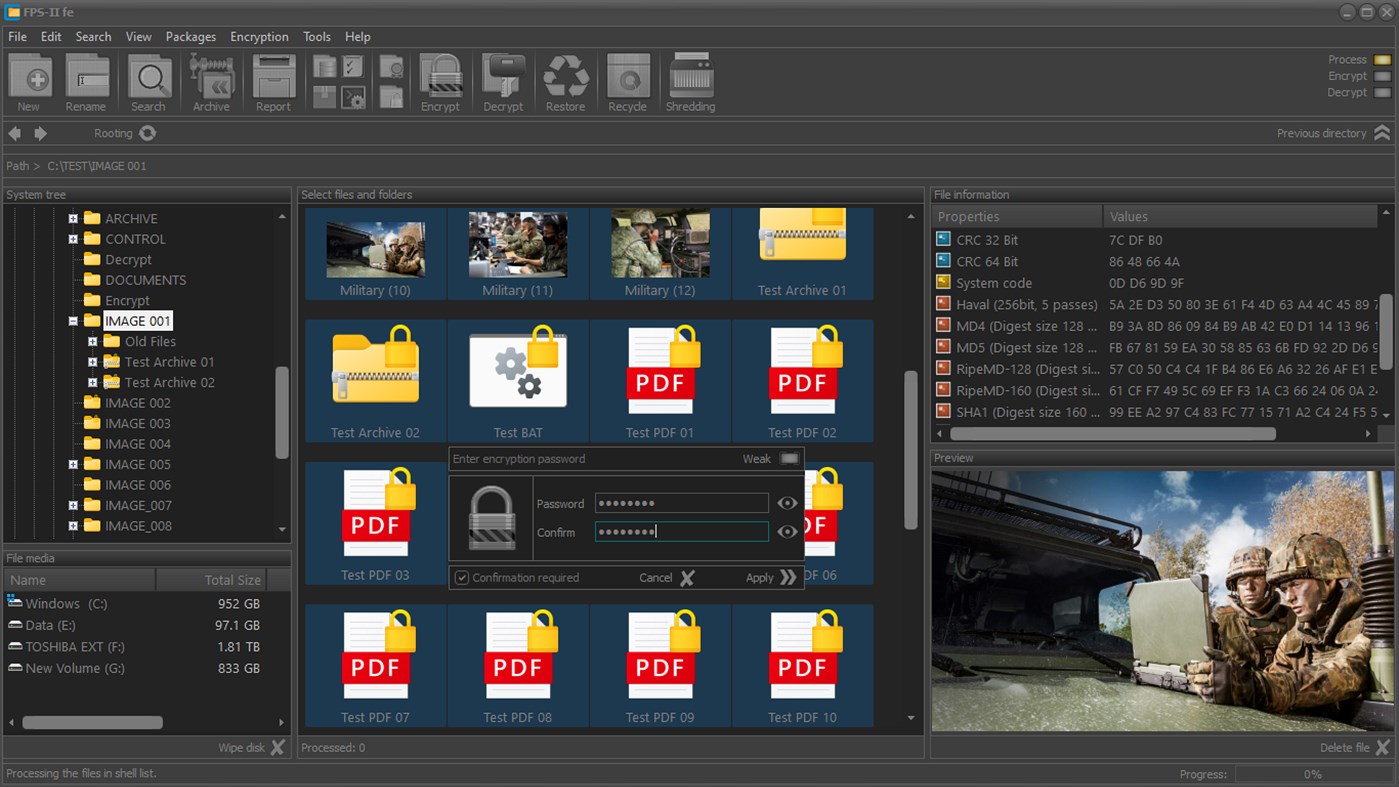Click the Rooting refresh icon

tap(147, 132)
